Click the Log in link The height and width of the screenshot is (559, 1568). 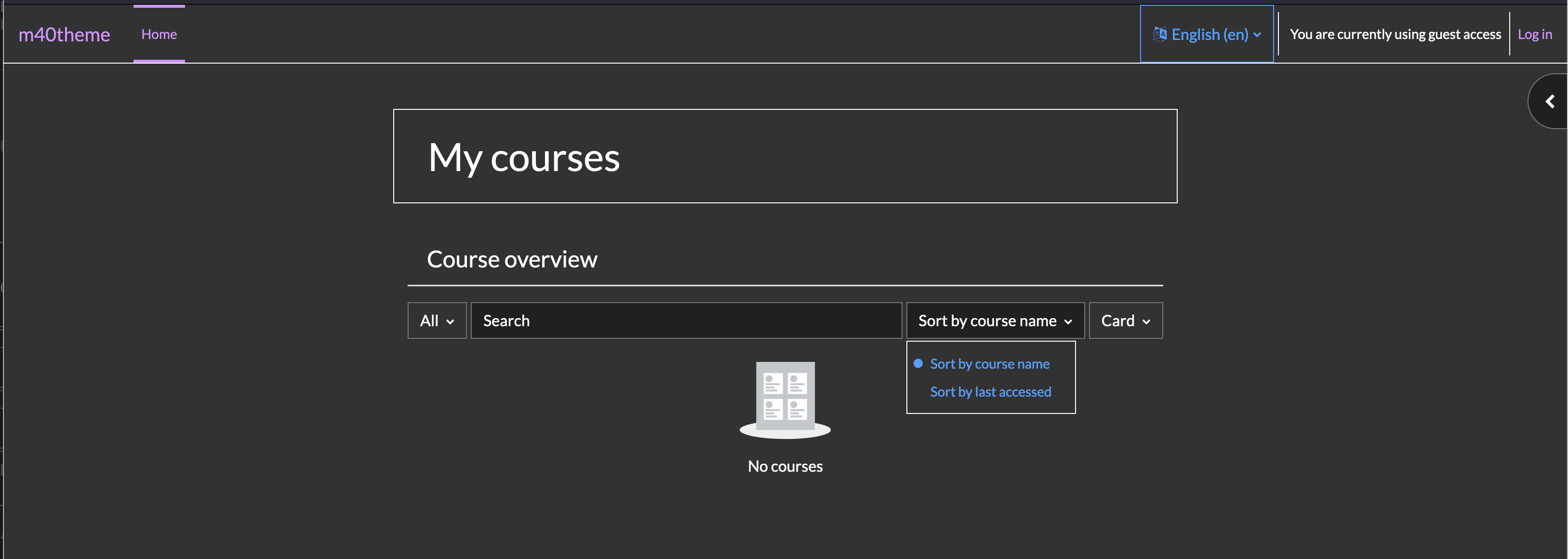(1535, 34)
